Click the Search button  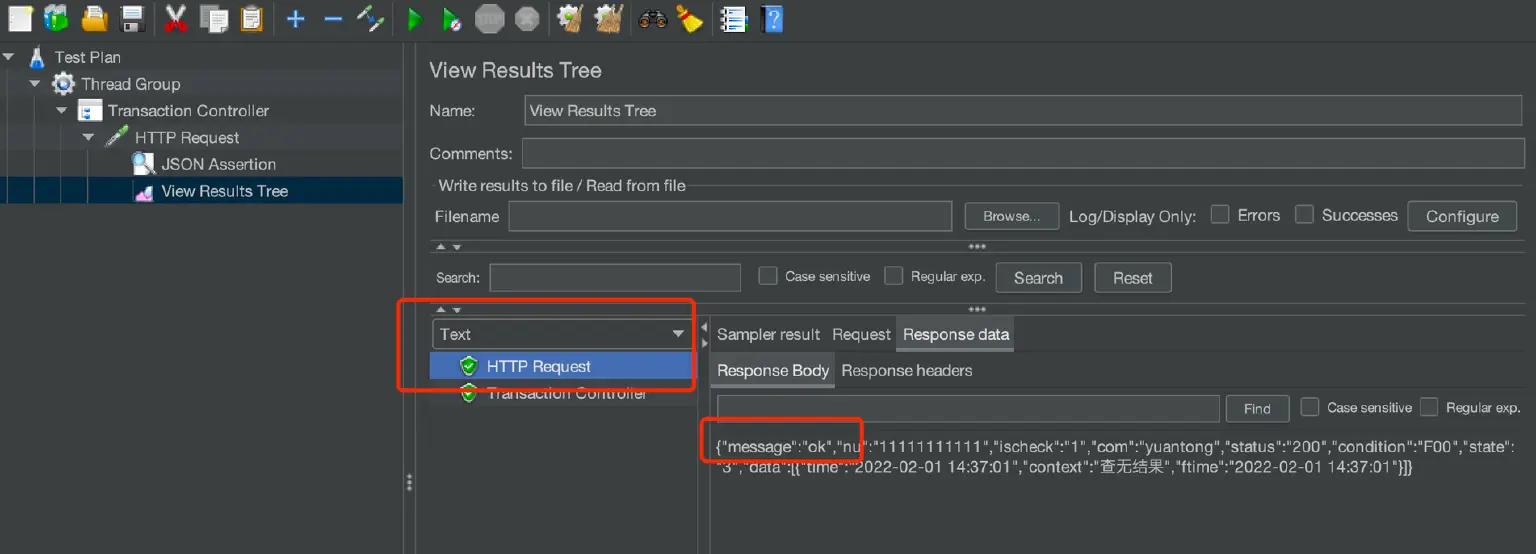[1038, 278]
